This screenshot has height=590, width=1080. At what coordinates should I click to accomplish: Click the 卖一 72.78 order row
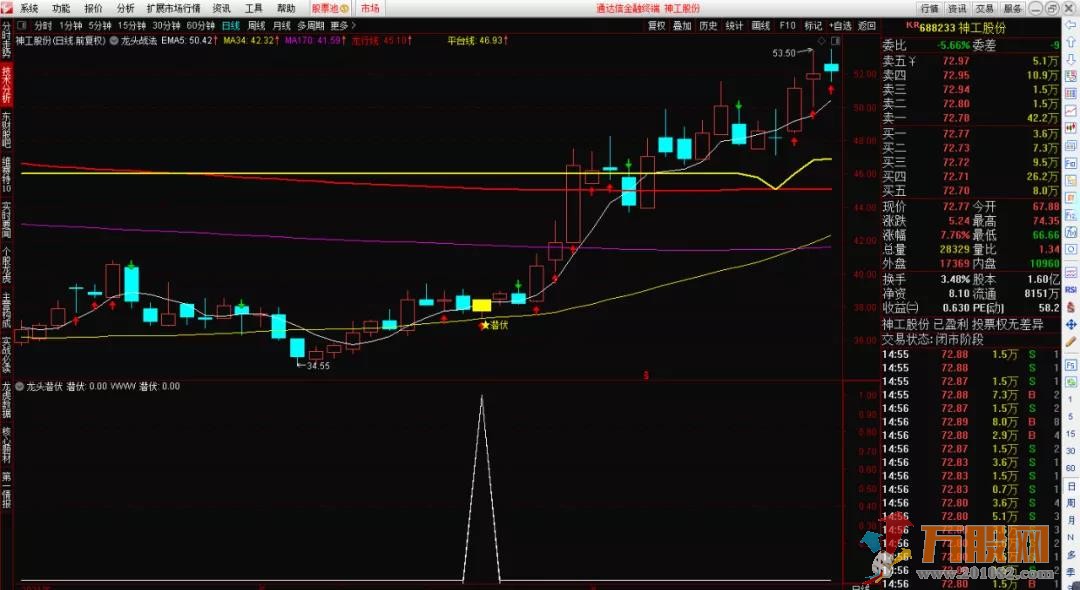tap(971, 118)
